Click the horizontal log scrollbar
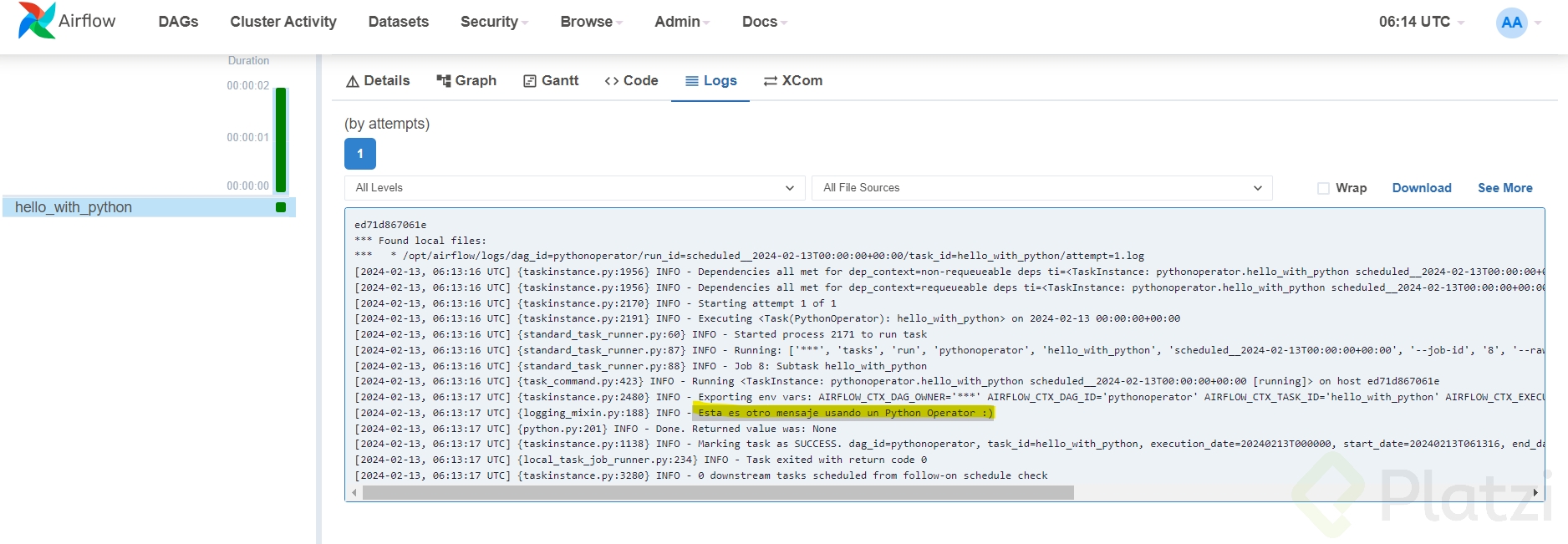Screen dimensions: 1568x544 coord(717,493)
